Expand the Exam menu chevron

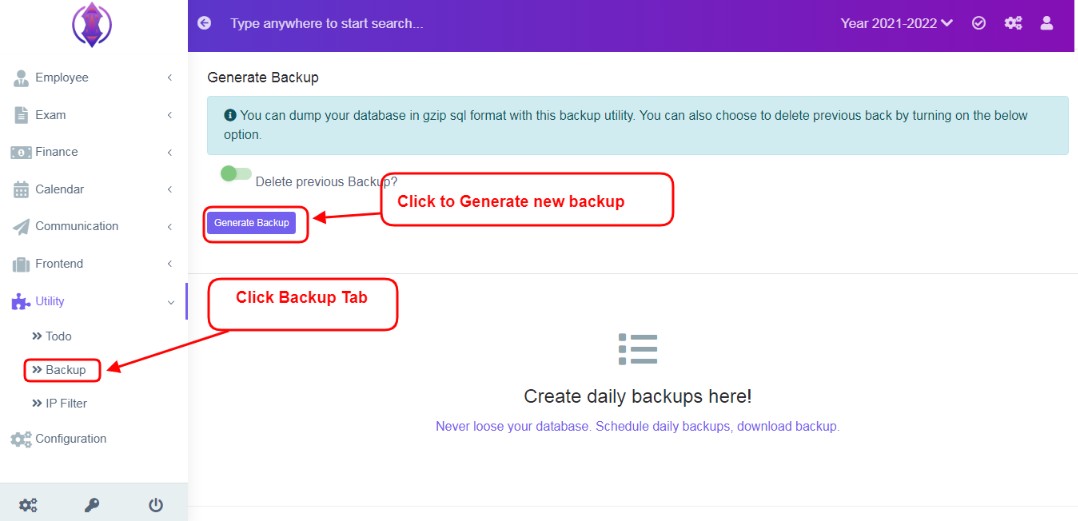(170, 115)
